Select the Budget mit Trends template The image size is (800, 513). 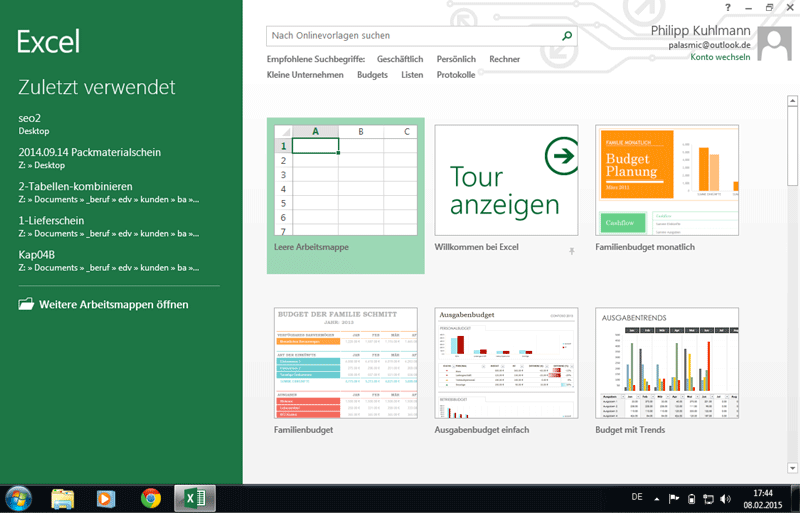[x=667, y=363]
